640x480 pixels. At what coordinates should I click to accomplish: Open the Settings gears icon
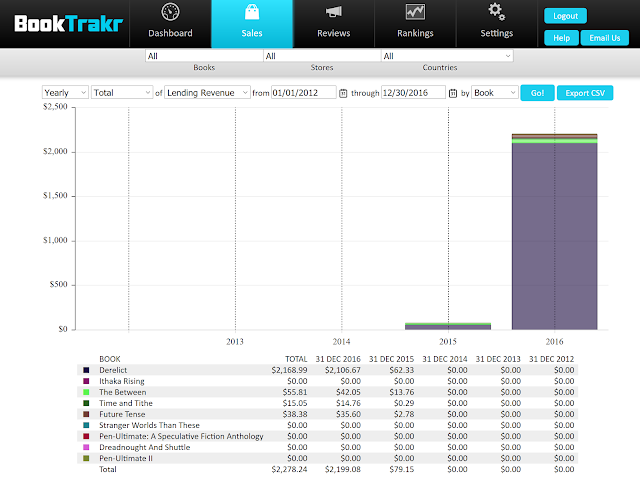point(497,11)
